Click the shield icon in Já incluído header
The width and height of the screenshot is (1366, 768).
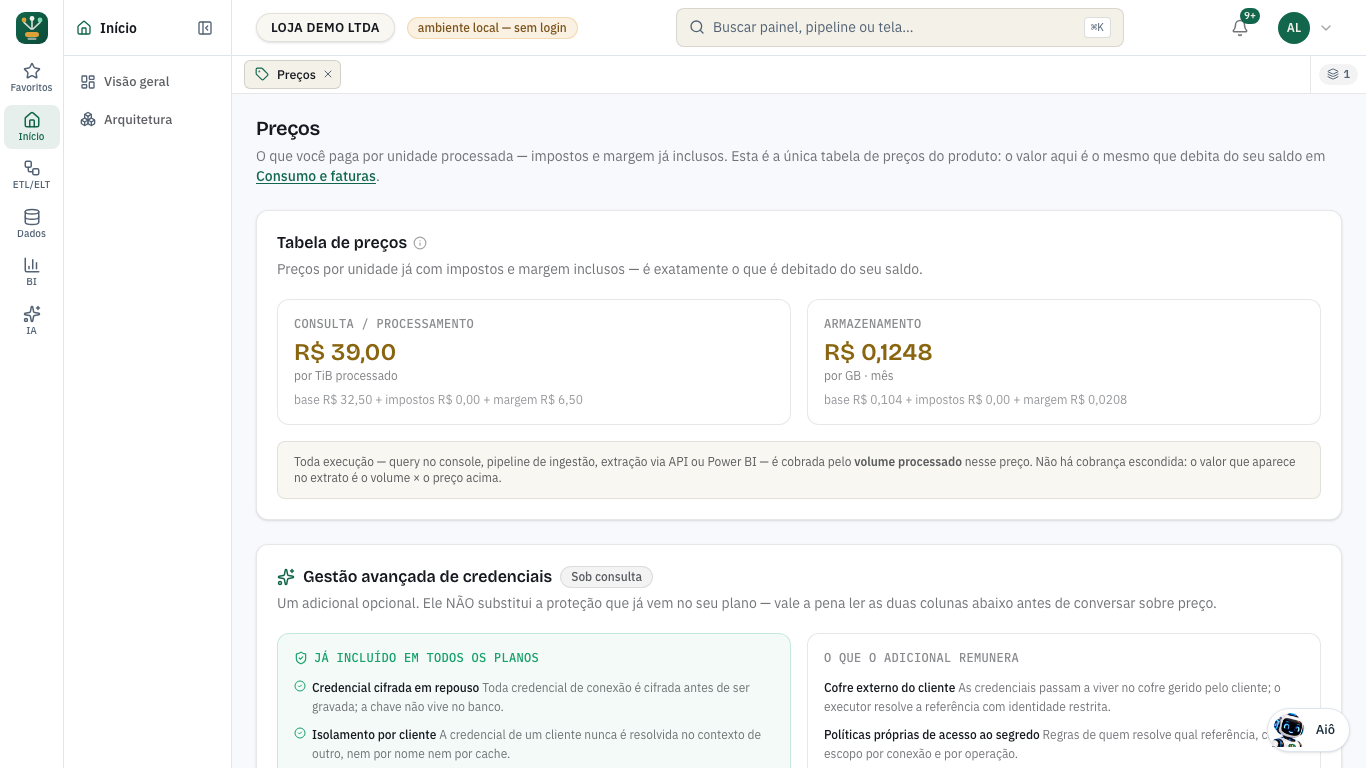pos(301,658)
